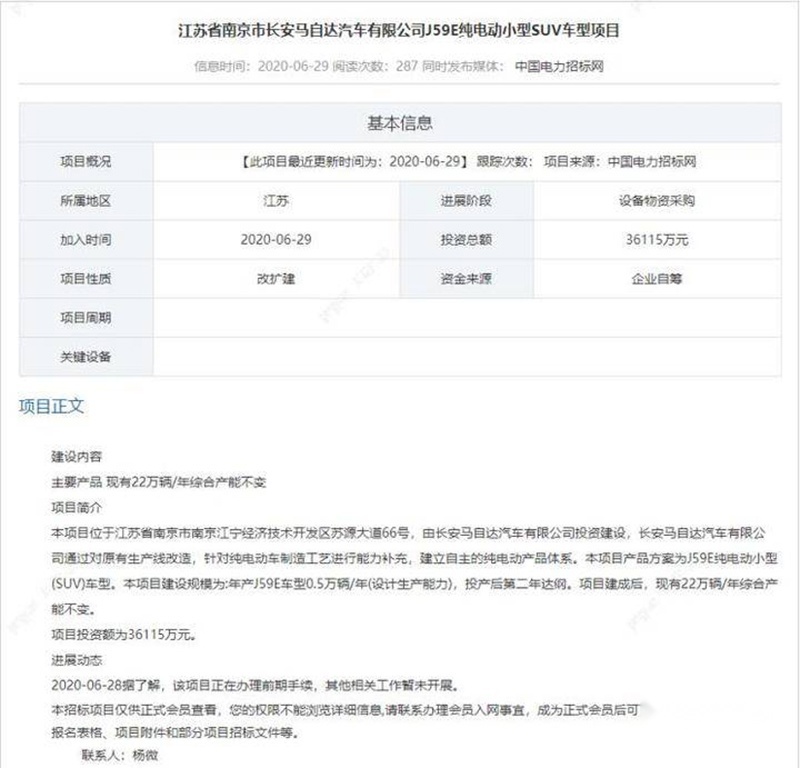The width and height of the screenshot is (800, 768).
Task: Click the 进展阶段 label cell
Action: pyautogui.click(x=466, y=201)
